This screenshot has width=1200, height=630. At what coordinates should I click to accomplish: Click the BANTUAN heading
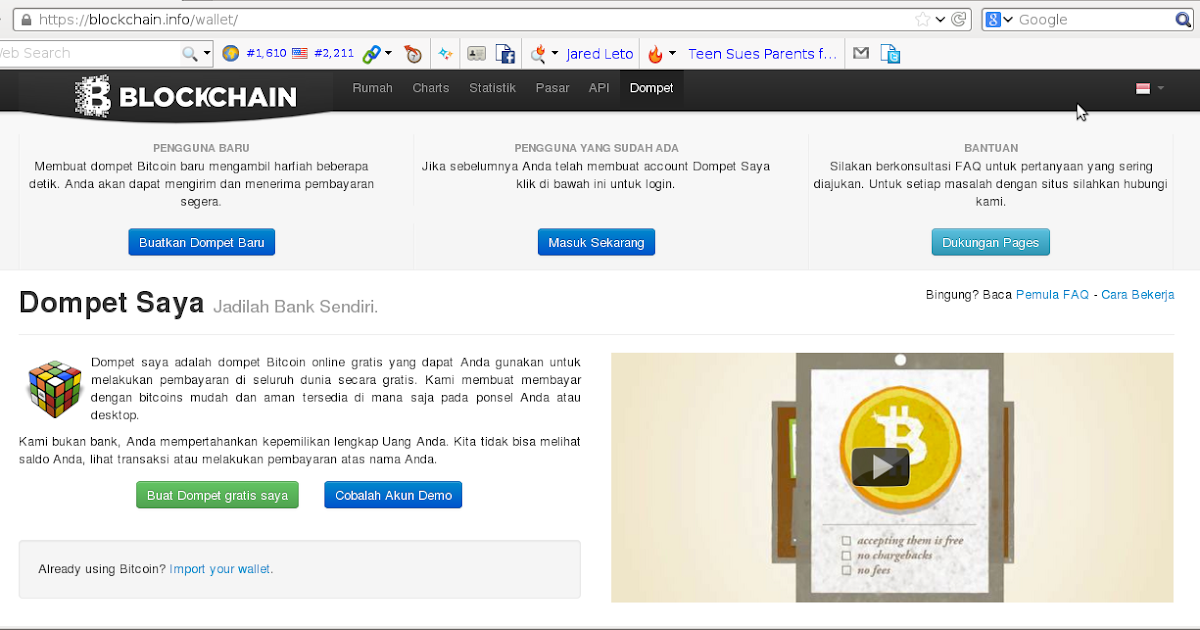click(x=991, y=148)
